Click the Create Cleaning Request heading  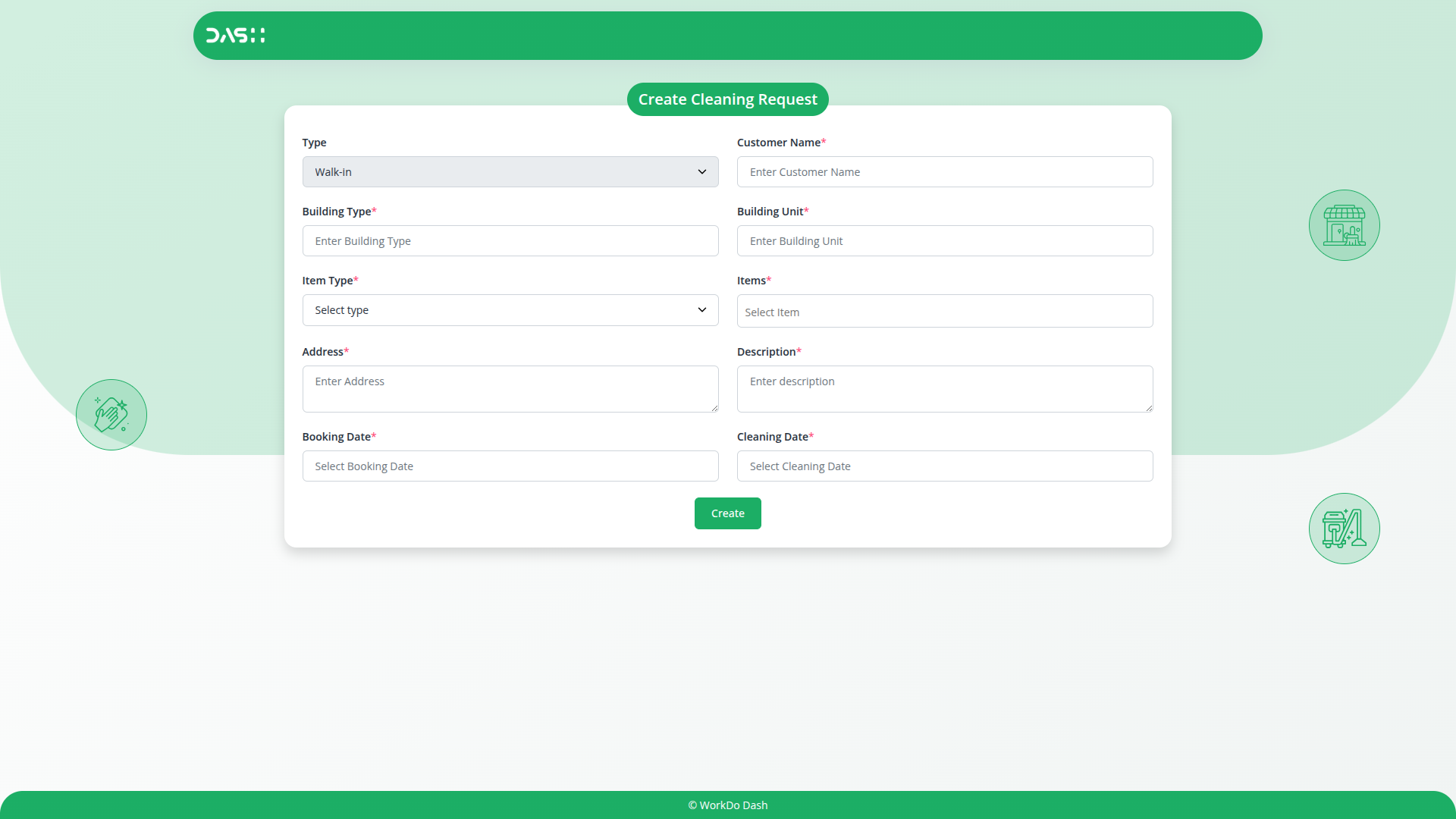[728, 99]
